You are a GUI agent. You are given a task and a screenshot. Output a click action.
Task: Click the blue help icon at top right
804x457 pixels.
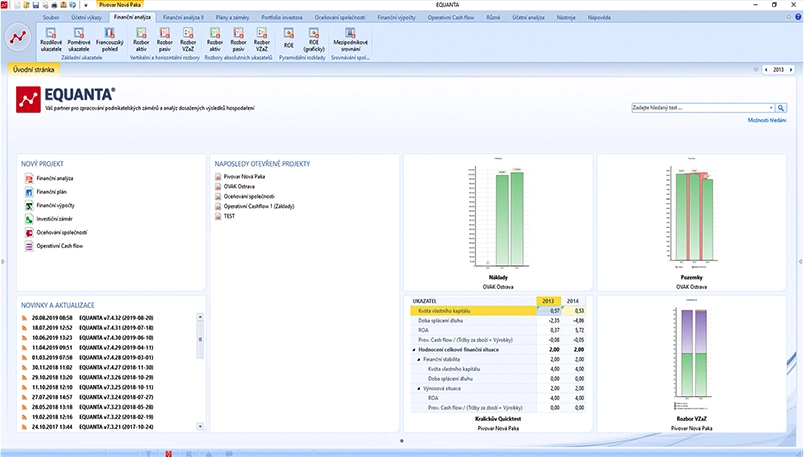point(798,17)
